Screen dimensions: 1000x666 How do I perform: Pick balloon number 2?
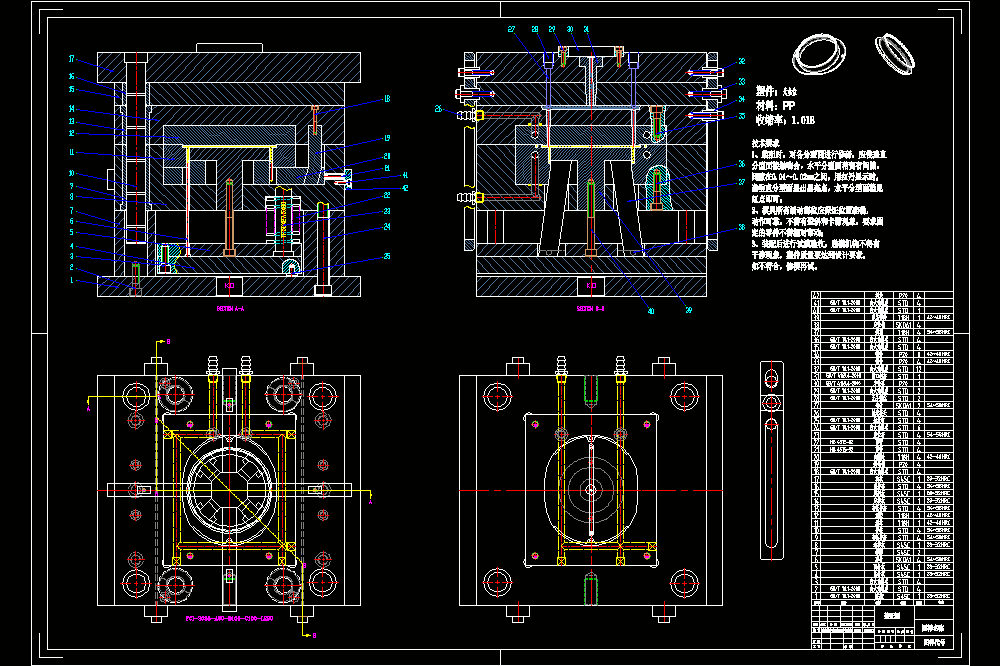[x=72, y=267]
